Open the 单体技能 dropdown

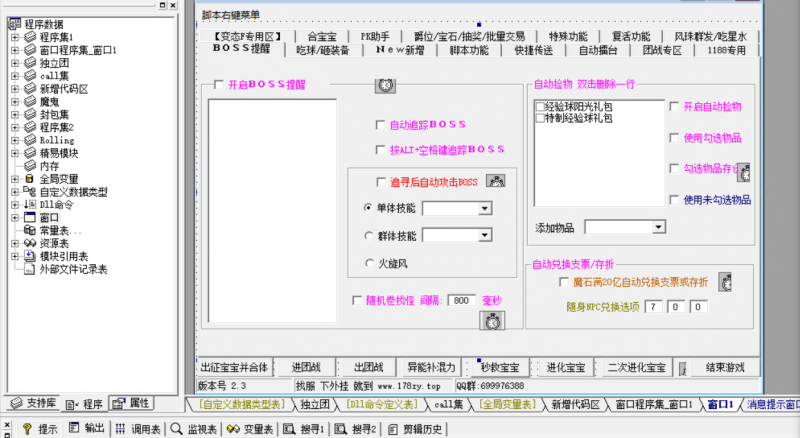click(x=485, y=208)
